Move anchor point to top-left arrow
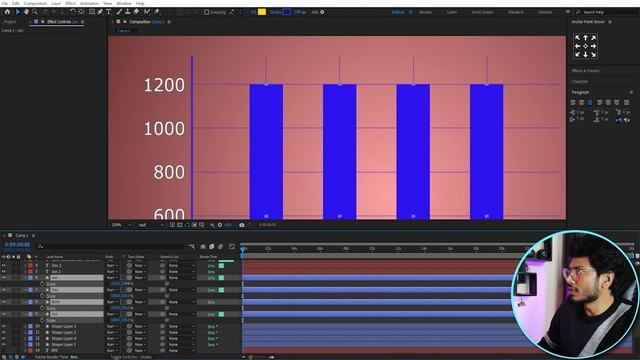640x360 pixels. pos(577,38)
